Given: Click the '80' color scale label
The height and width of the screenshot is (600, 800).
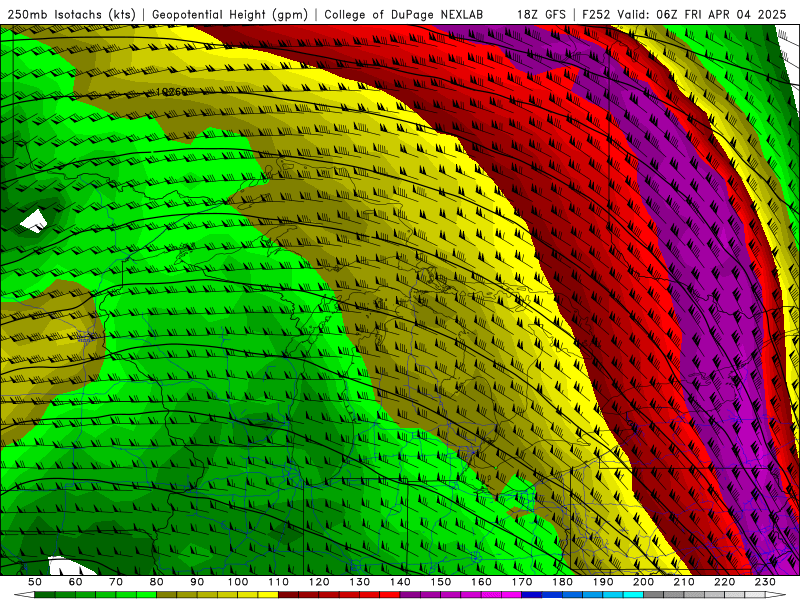Looking at the screenshot, I should click(x=157, y=582).
